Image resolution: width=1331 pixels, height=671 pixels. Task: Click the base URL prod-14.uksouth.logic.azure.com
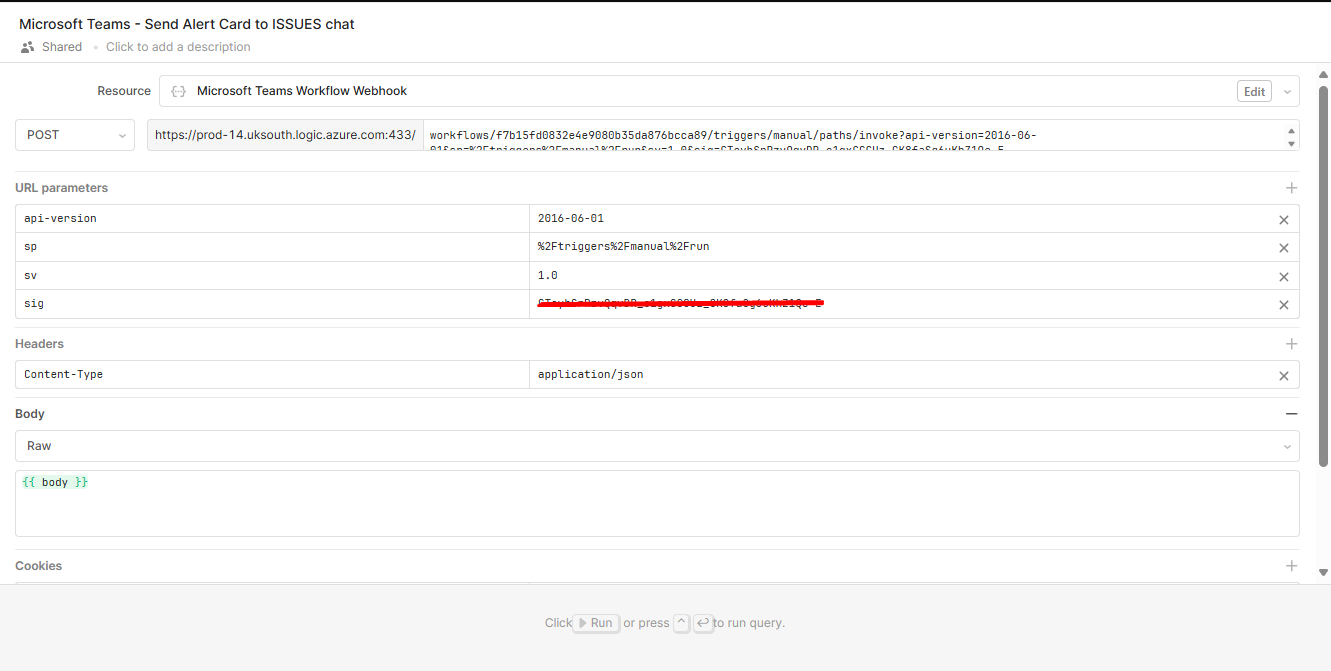click(285, 135)
